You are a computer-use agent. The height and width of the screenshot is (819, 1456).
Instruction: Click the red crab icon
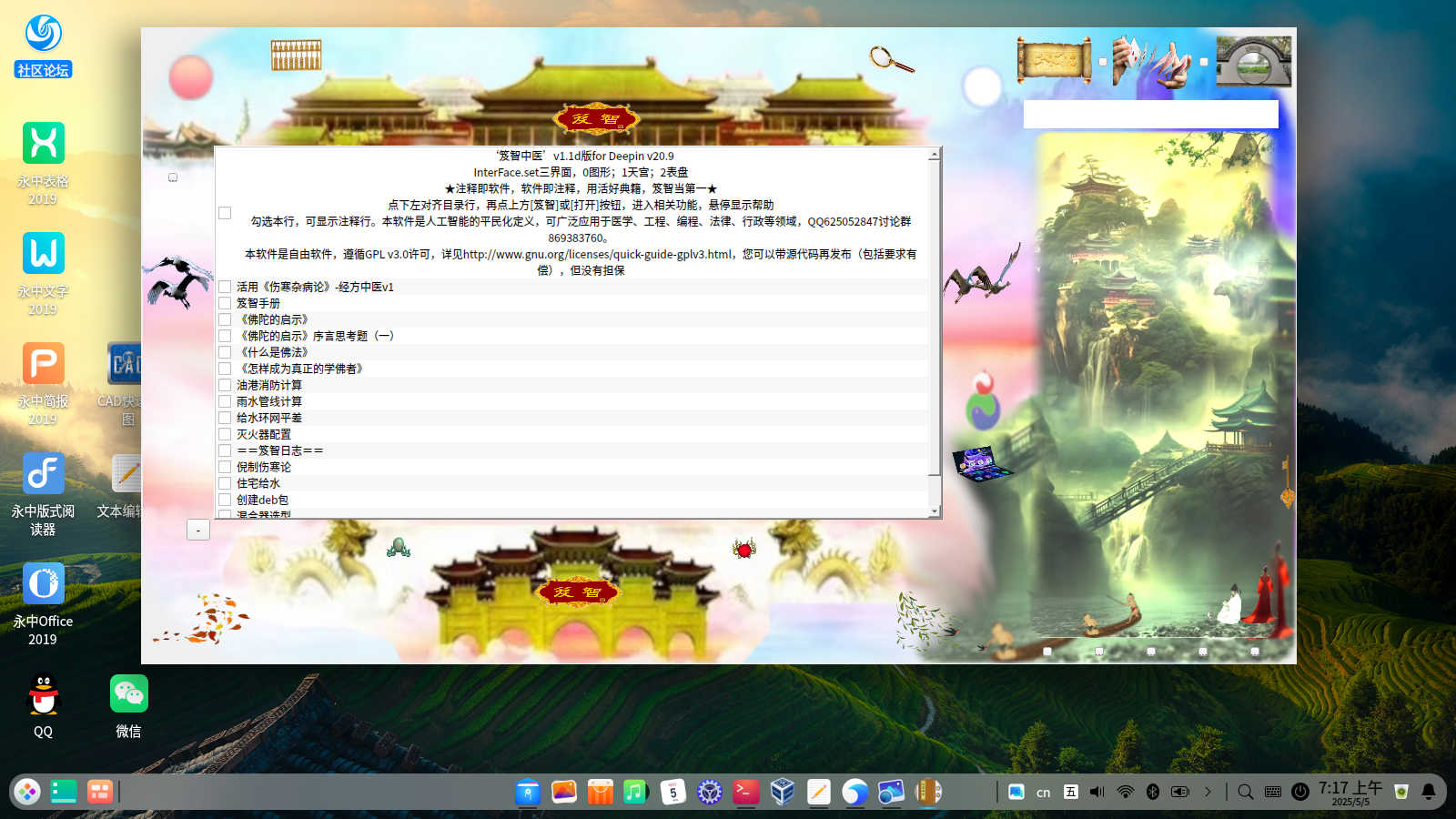pos(744,549)
